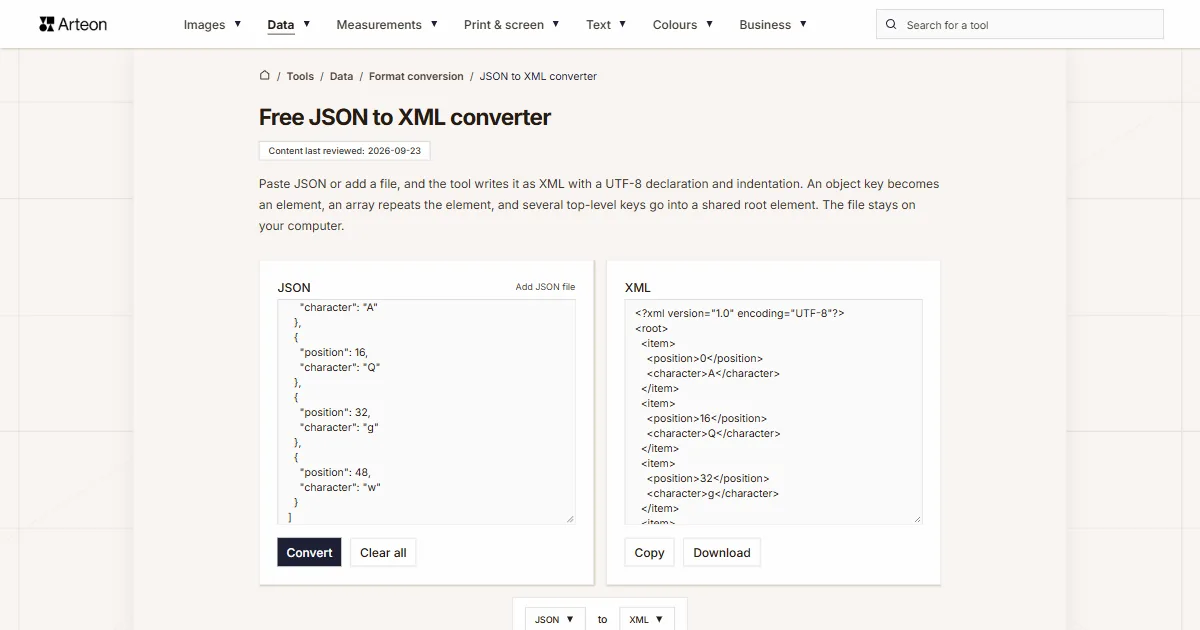
Task: Click the XML panel label
Action: pyautogui.click(x=638, y=288)
